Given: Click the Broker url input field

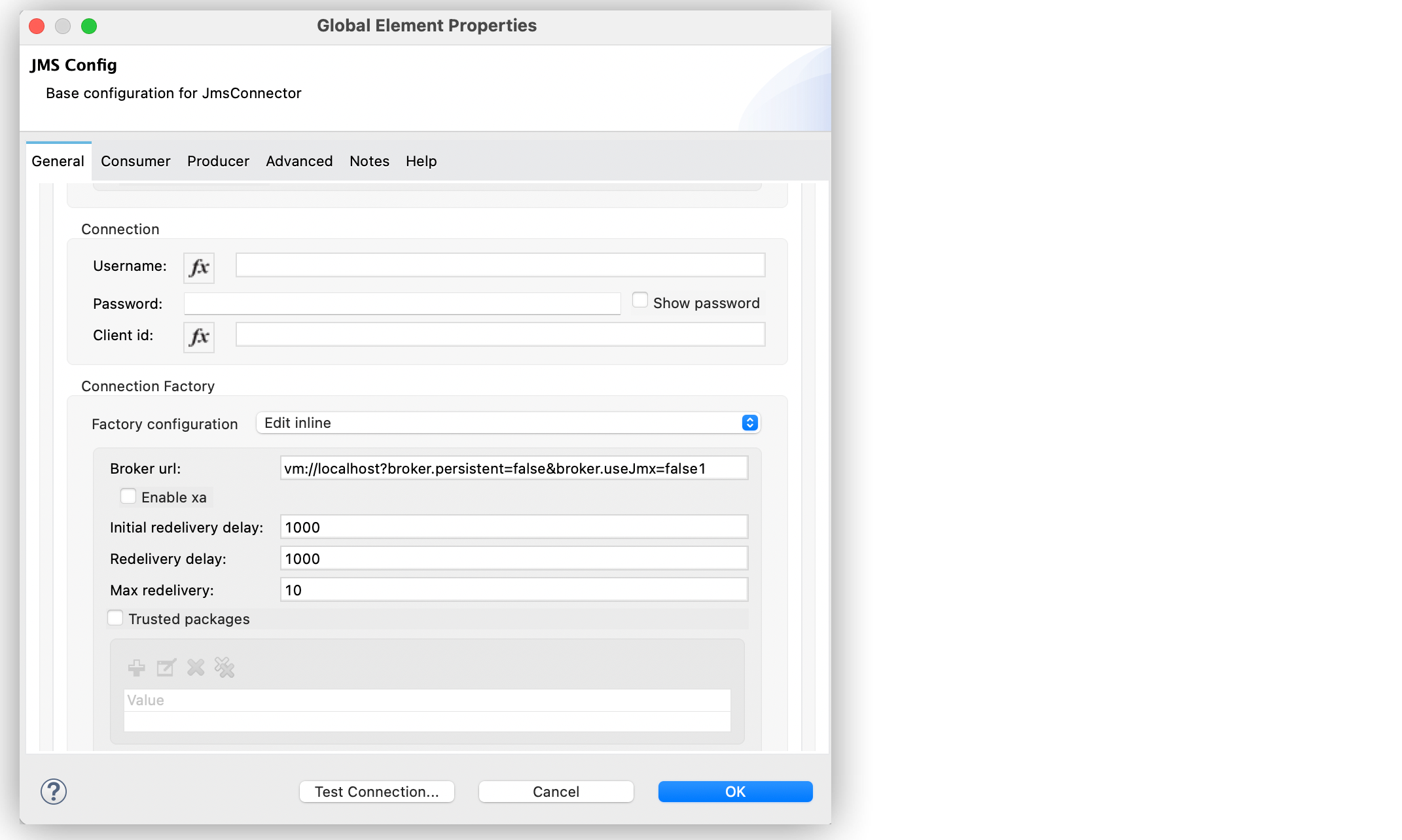Looking at the screenshot, I should point(512,467).
